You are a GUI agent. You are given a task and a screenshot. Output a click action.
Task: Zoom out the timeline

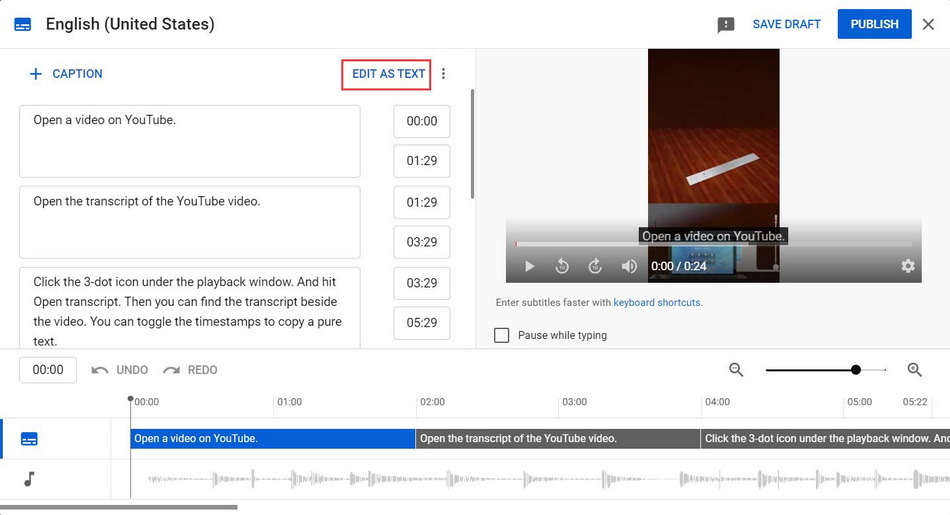coord(736,370)
